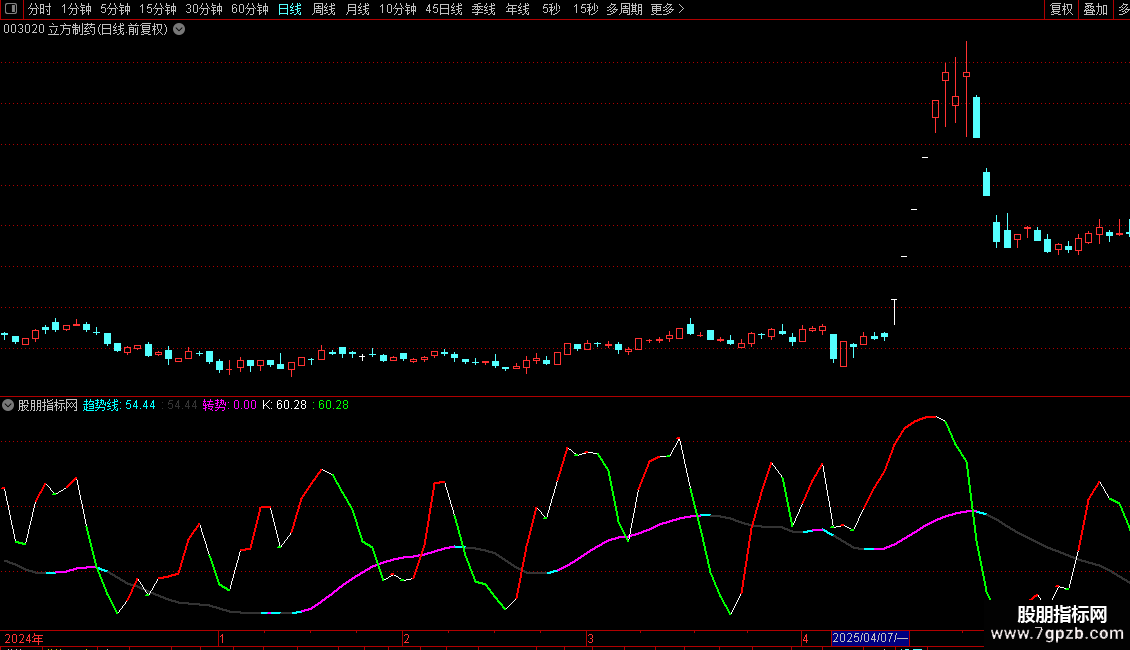Click the magenta 转势 indicator label

point(229,405)
